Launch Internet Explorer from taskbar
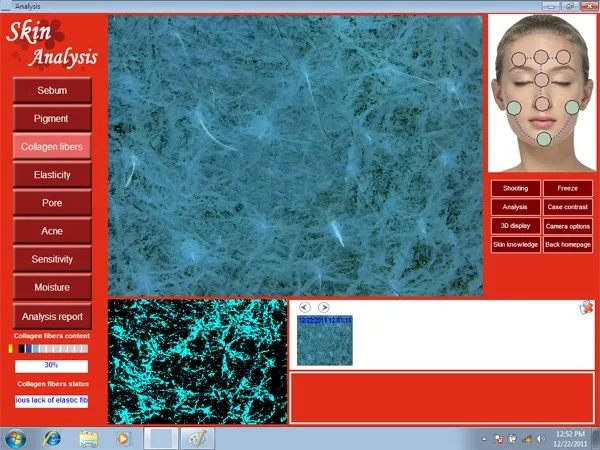This screenshot has height=450, width=600. pos(52,439)
